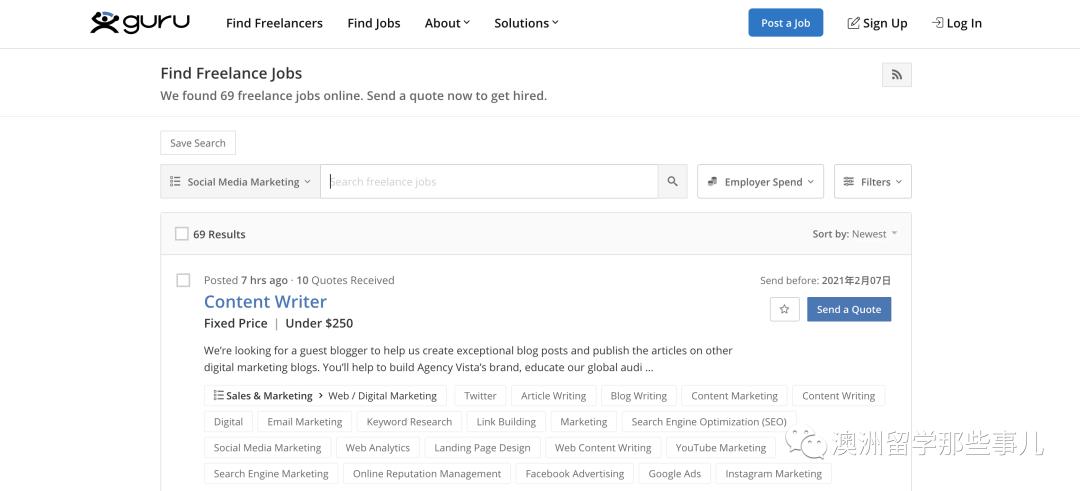Open Find Jobs page
1080x491 pixels.
point(374,23)
